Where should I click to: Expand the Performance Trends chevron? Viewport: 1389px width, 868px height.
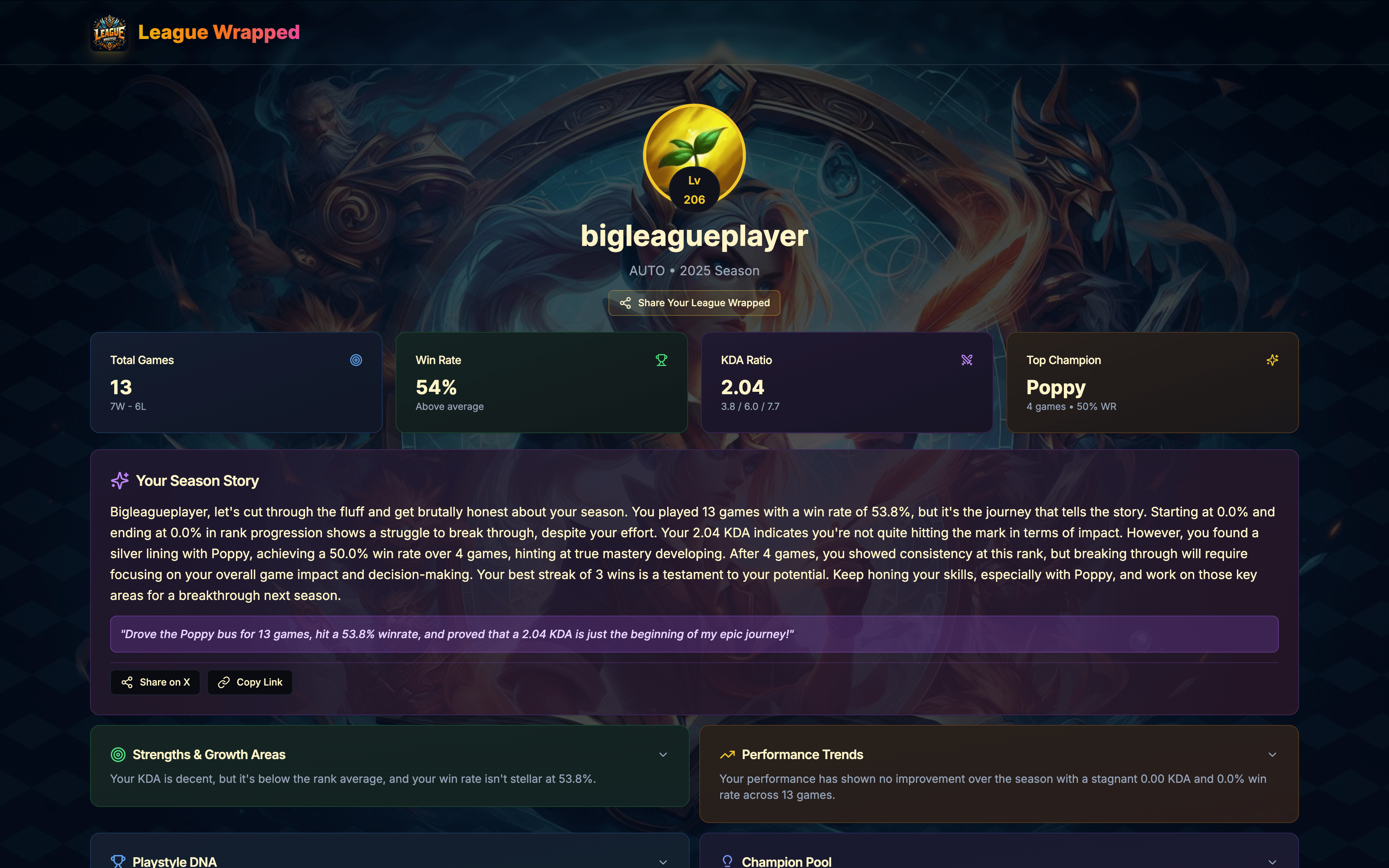(x=1272, y=754)
